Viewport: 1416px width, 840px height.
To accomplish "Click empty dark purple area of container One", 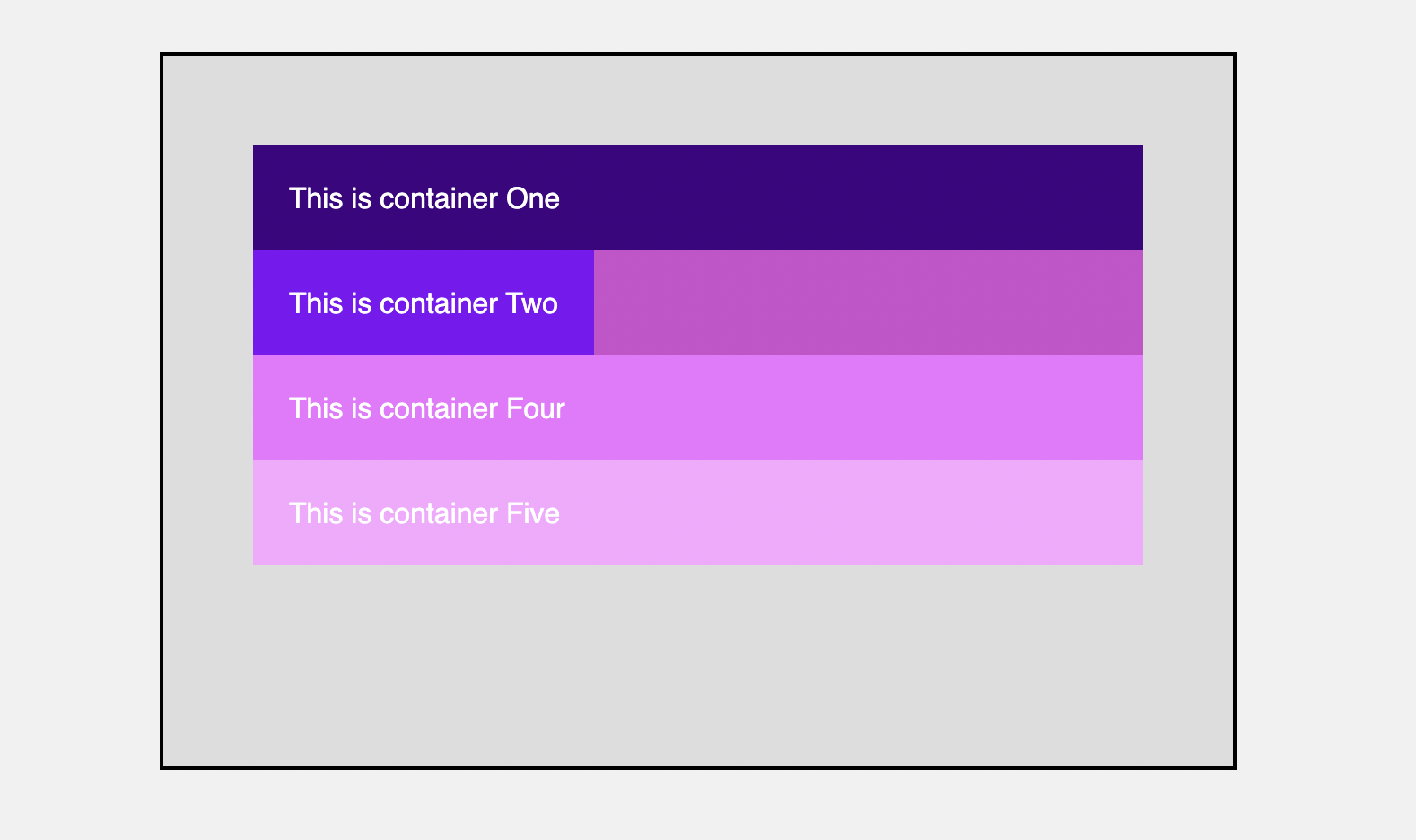I will (852, 198).
